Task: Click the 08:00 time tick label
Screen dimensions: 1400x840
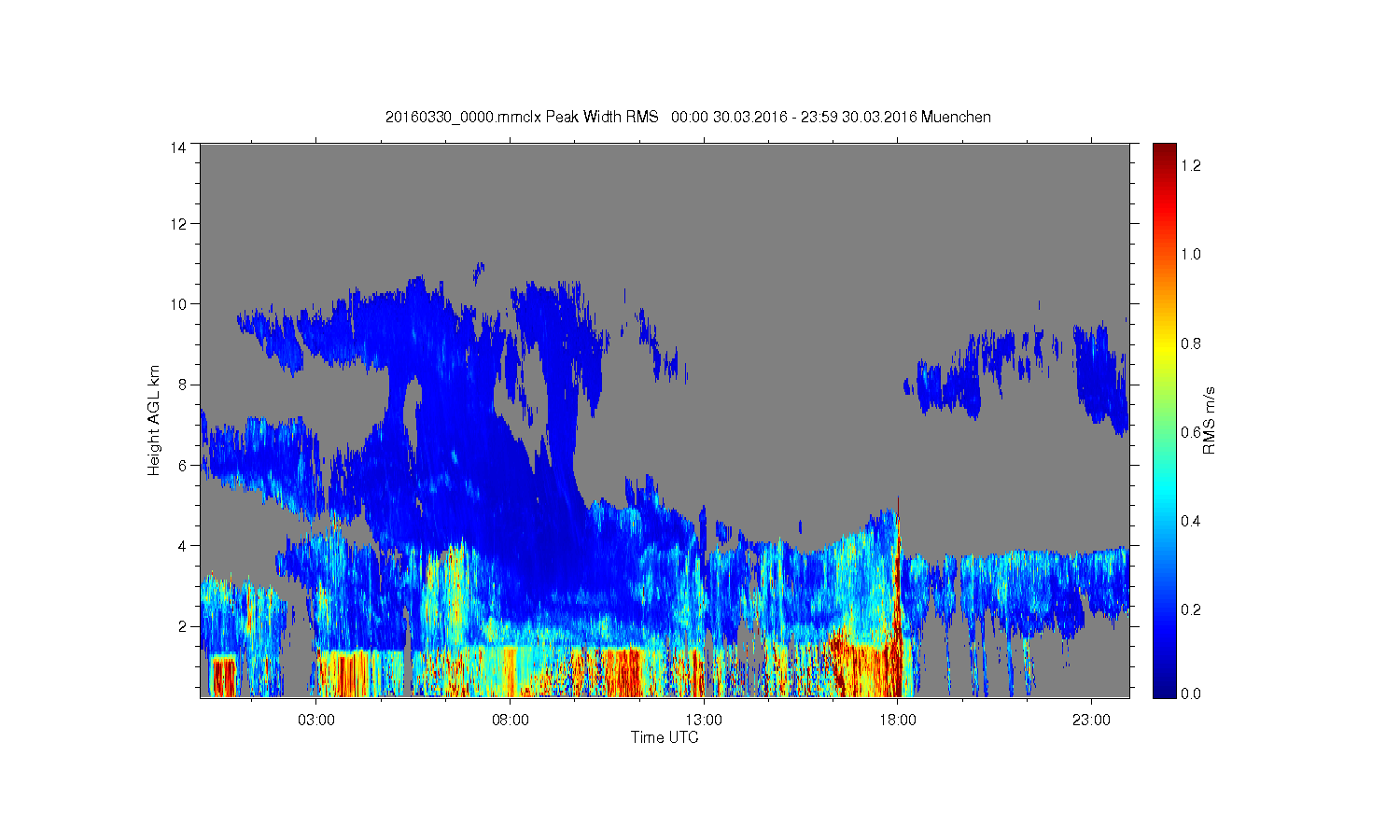Action: point(511,721)
